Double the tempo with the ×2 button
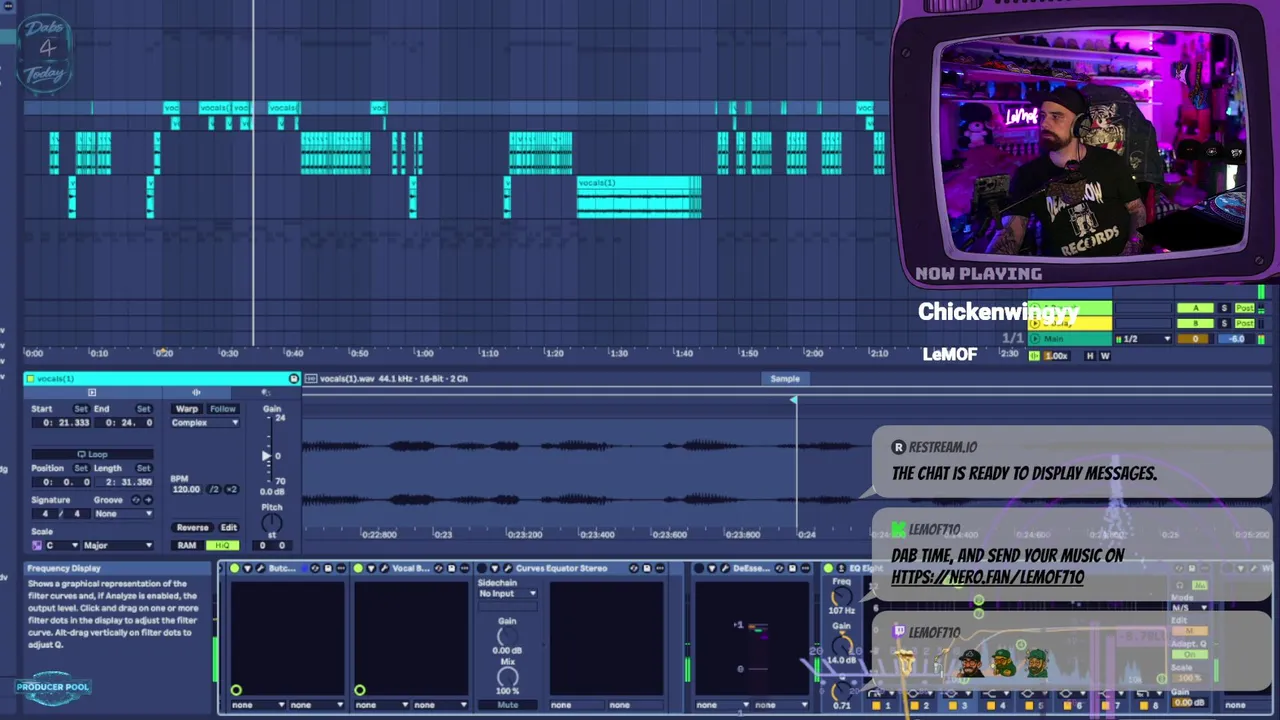Image resolution: width=1280 pixels, height=720 pixels. pyautogui.click(x=232, y=489)
